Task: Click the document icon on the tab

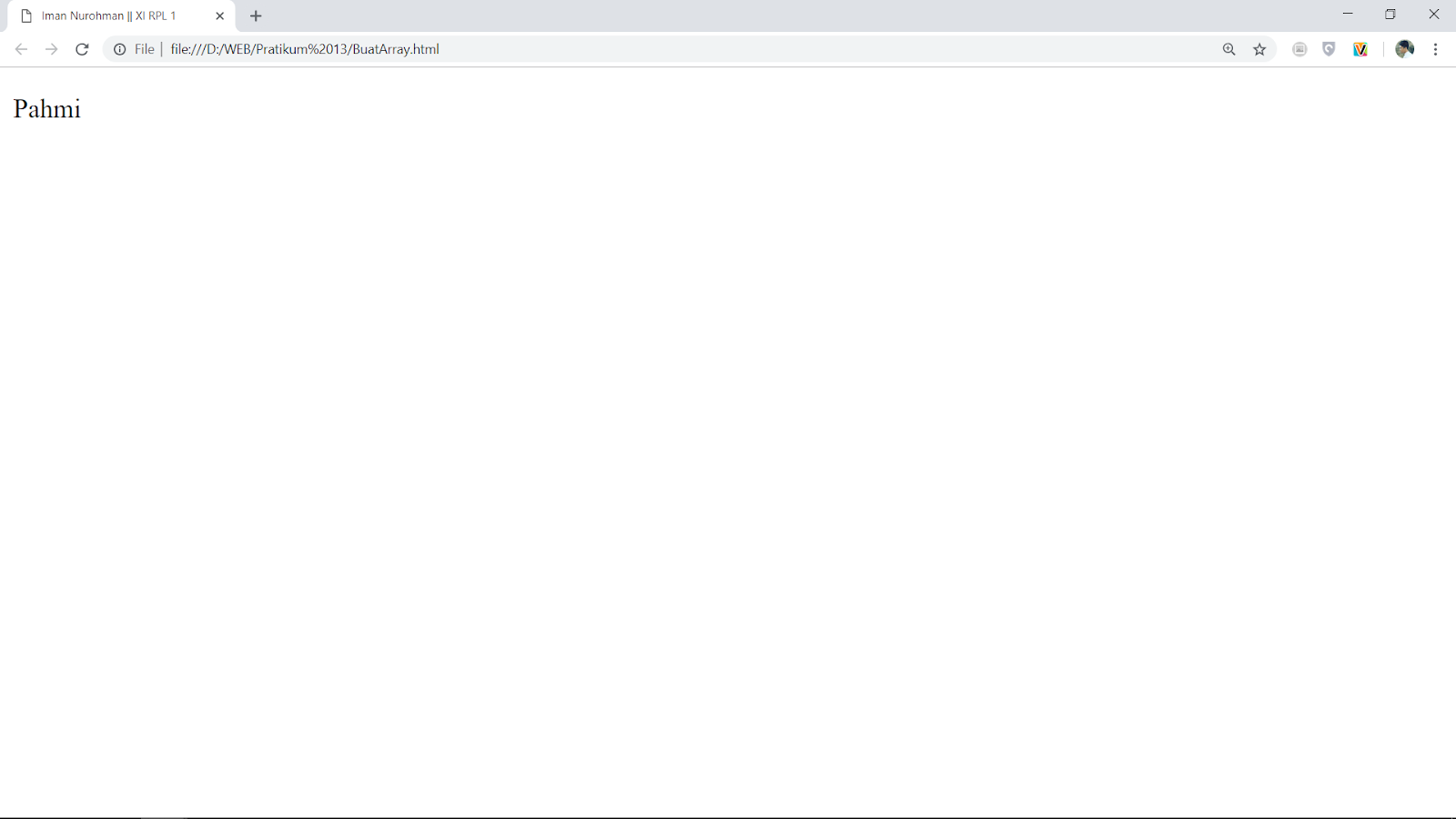Action: (x=28, y=15)
